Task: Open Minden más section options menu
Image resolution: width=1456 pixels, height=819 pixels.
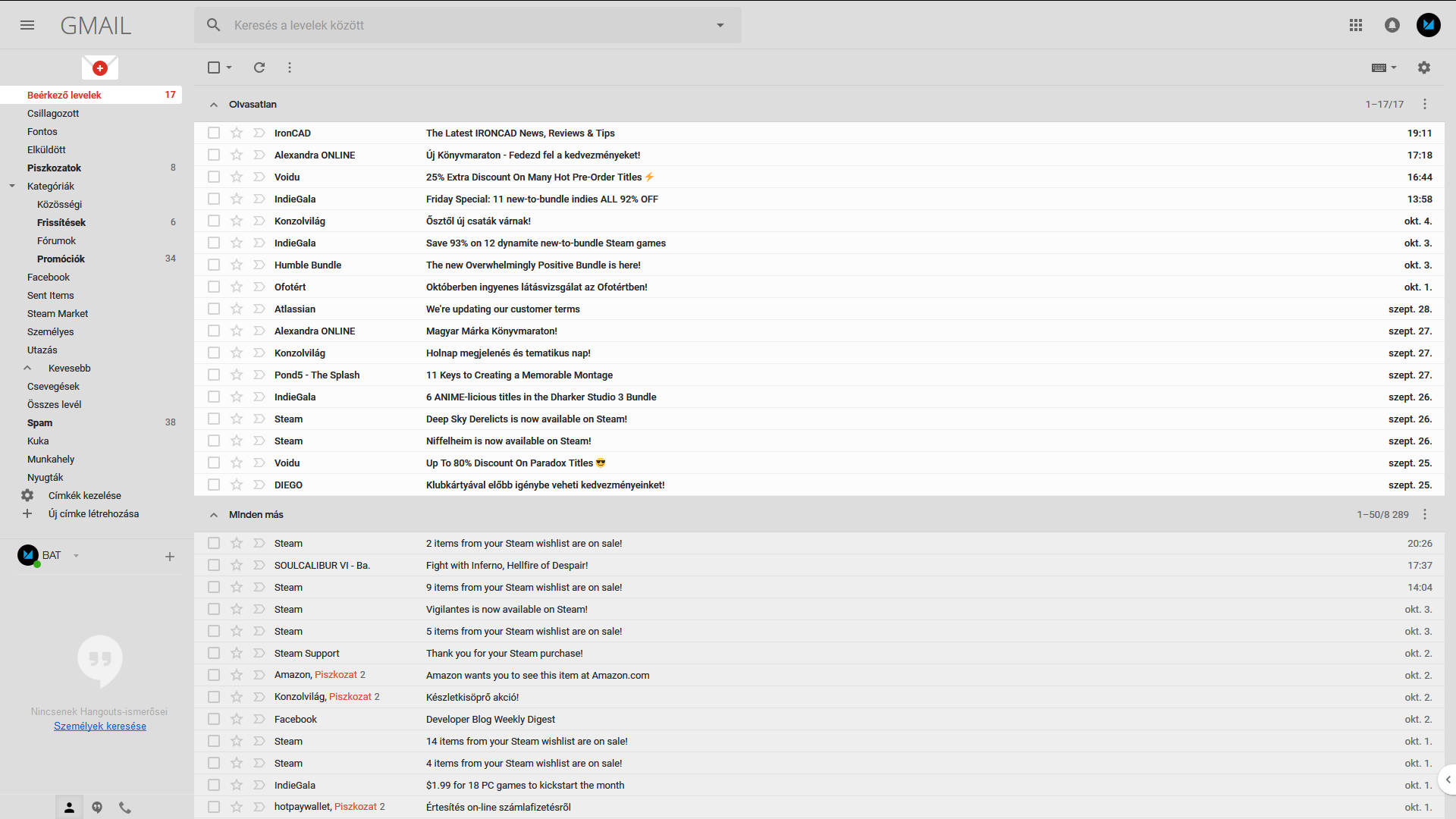Action: click(x=1425, y=514)
